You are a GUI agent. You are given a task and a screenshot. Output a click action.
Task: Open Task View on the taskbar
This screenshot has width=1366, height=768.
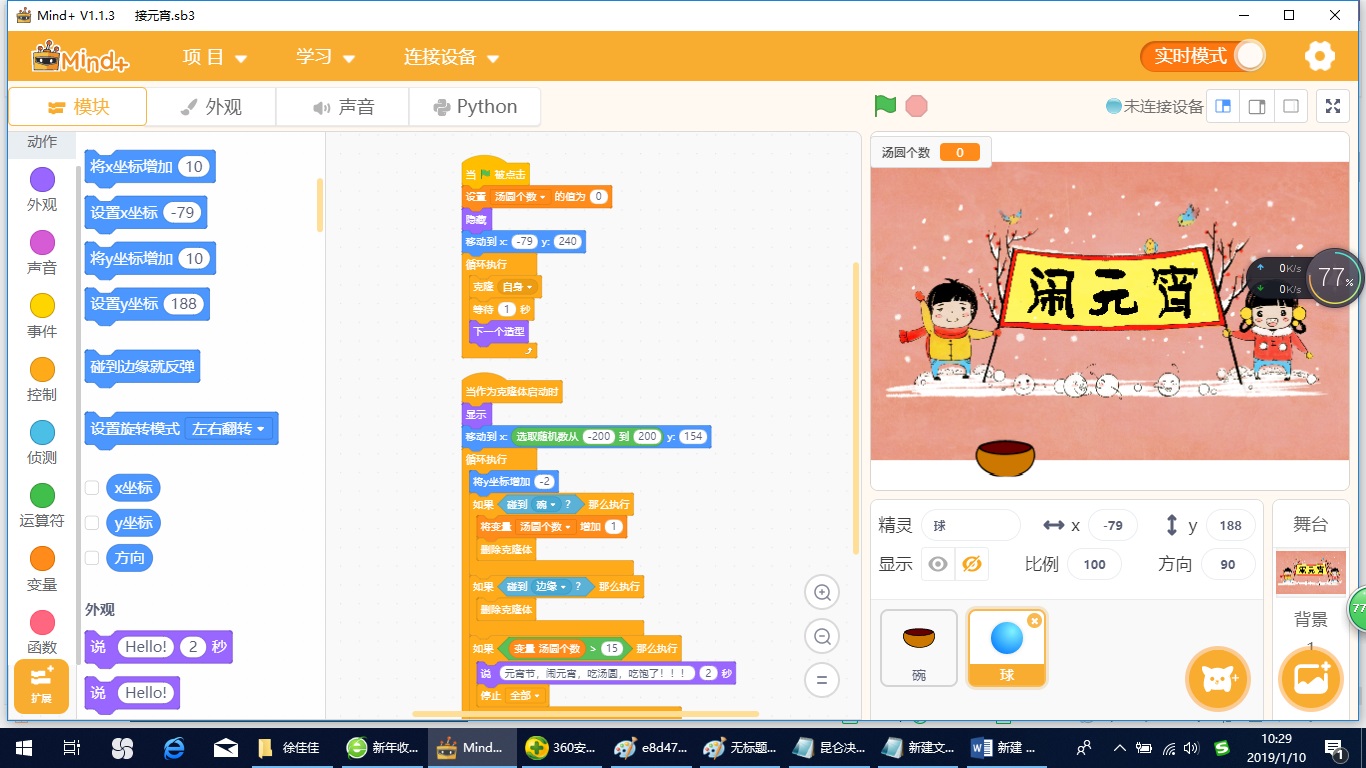[x=71, y=747]
